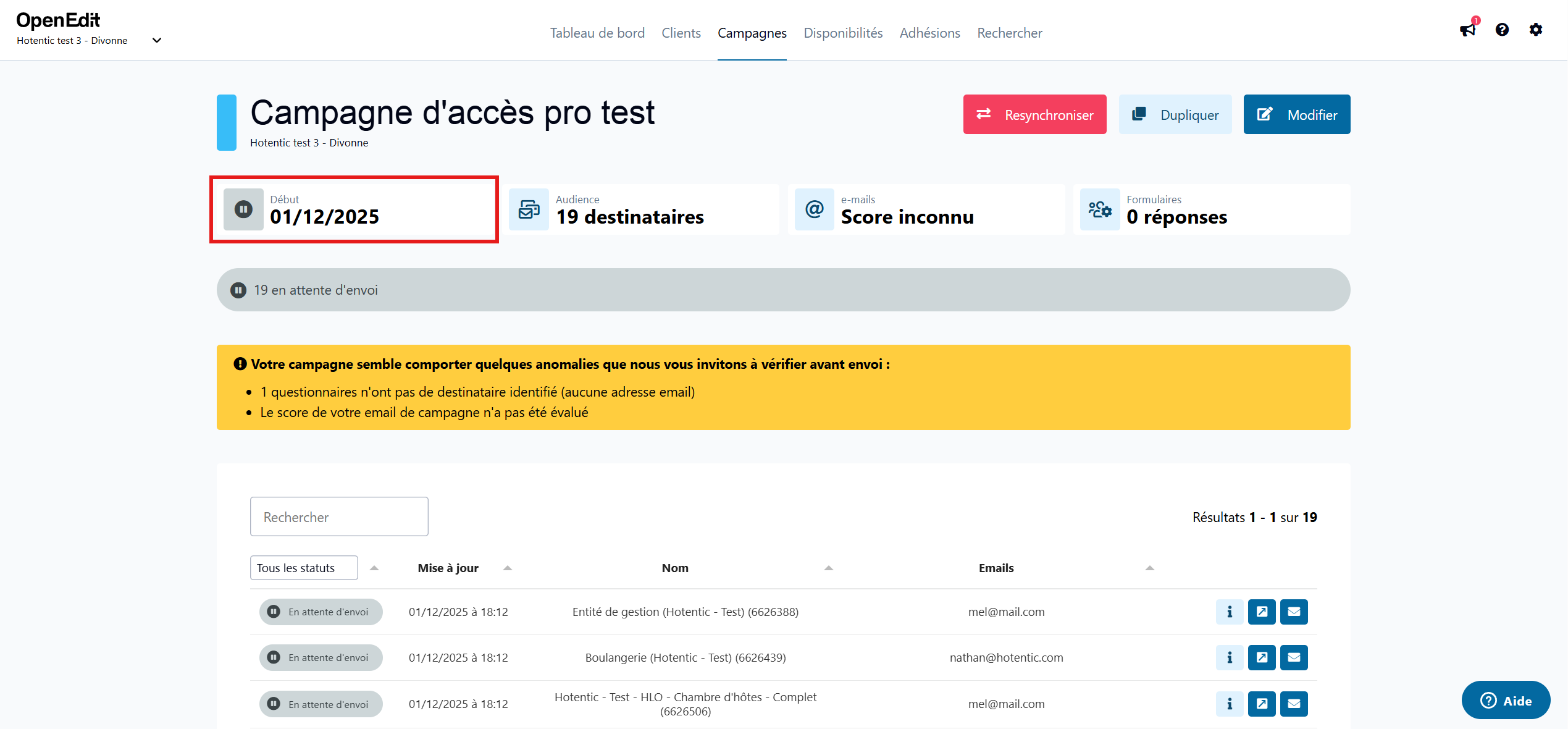Click the Modifier button
The width and height of the screenshot is (1568, 729).
(x=1296, y=114)
